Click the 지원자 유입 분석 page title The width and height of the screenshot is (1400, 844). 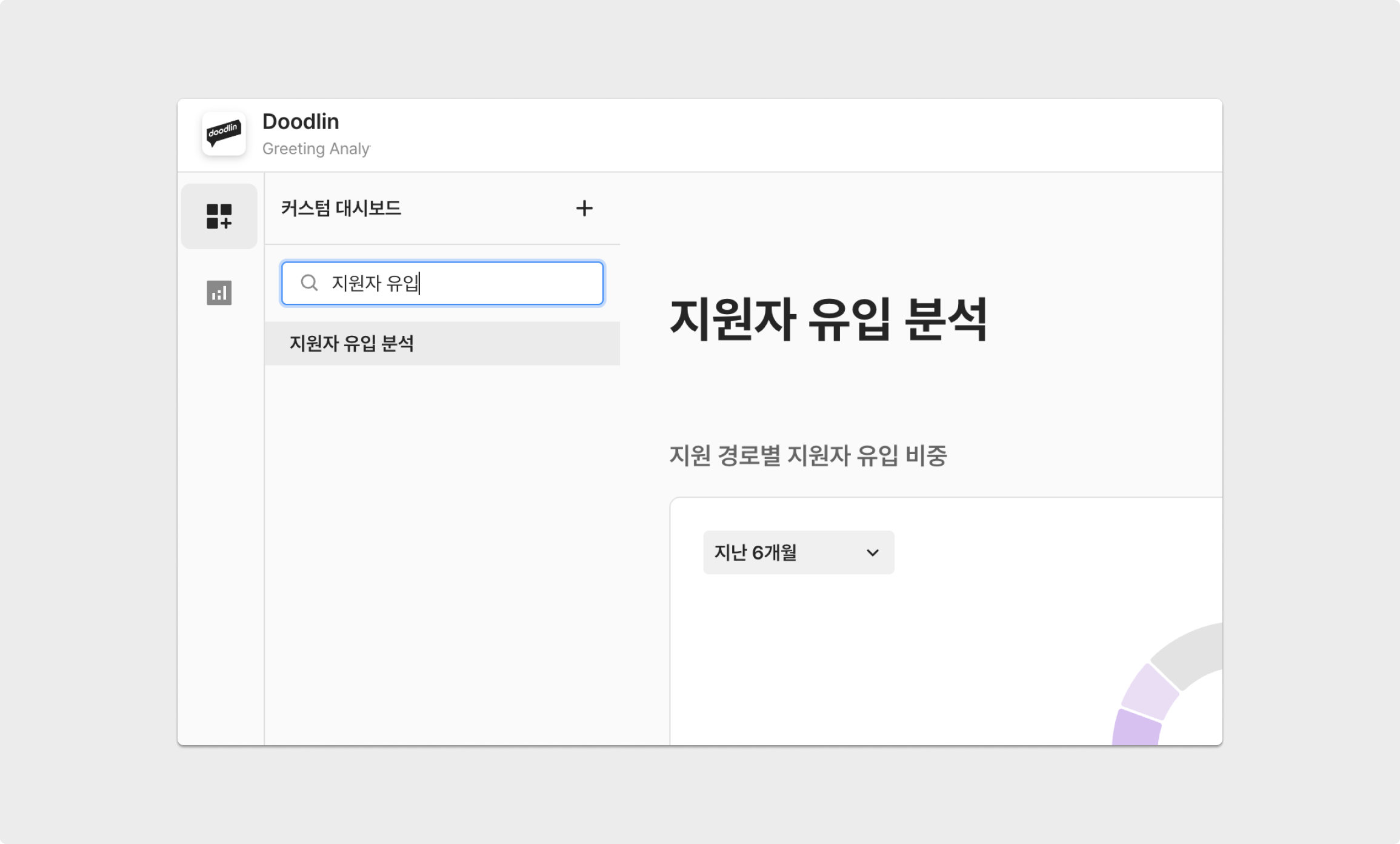[828, 319]
